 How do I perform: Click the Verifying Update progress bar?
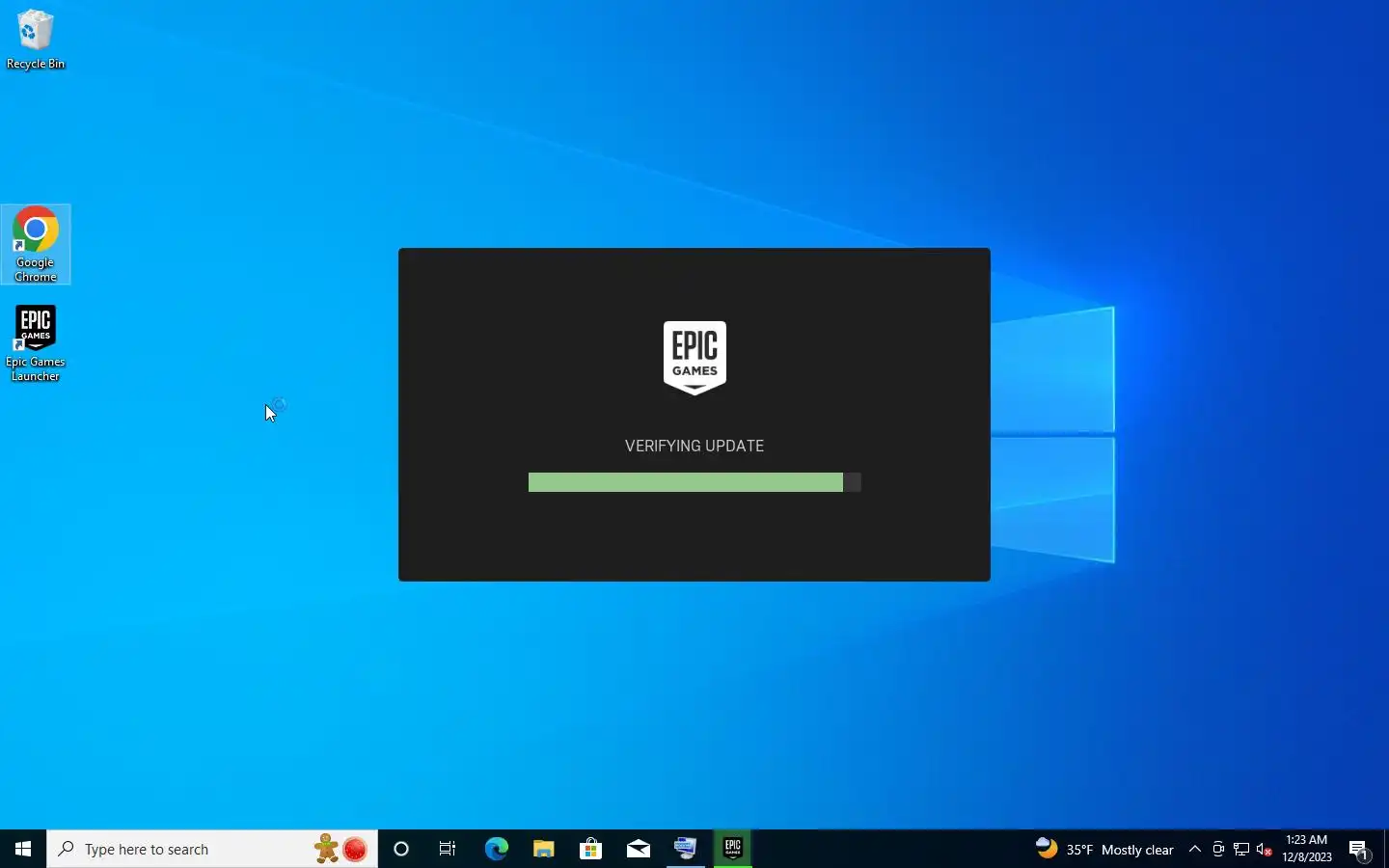pos(694,482)
